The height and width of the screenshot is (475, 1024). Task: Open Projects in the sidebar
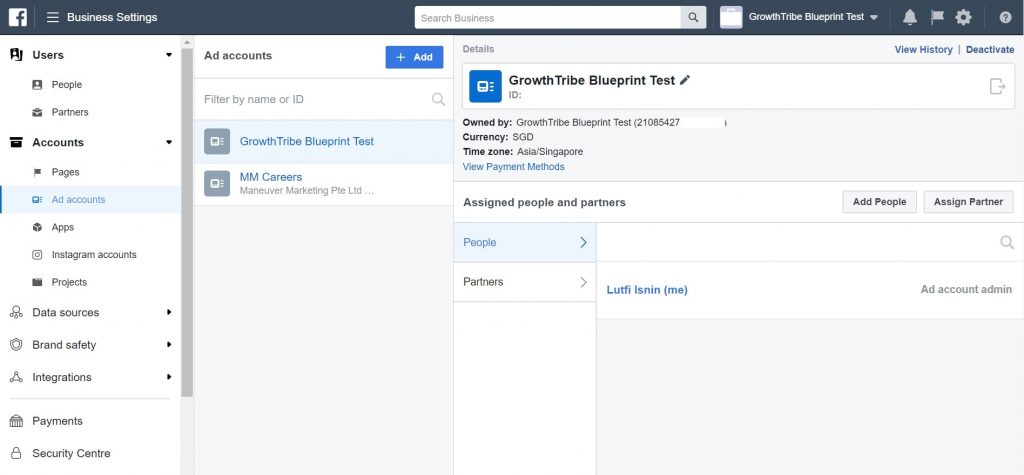(69, 282)
